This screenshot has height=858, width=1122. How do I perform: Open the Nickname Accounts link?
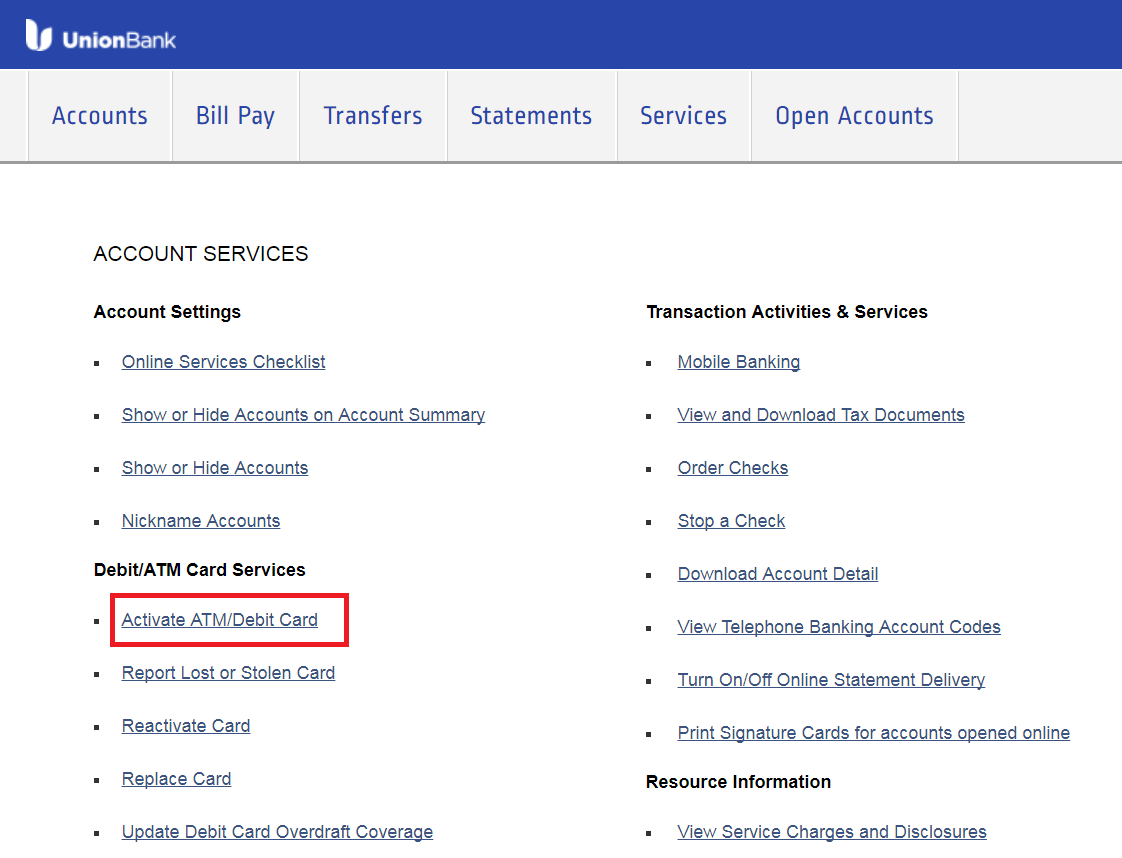(x=201, y=521)
